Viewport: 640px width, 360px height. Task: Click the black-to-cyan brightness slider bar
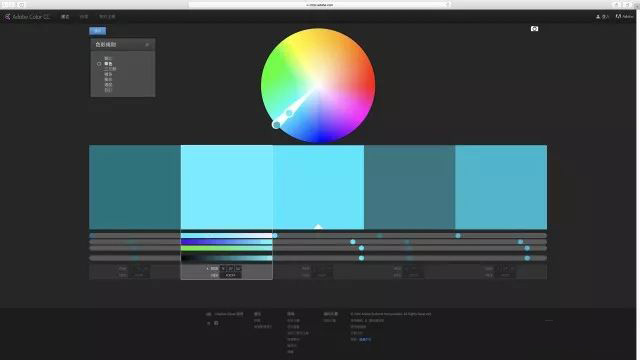pos(227,258)
